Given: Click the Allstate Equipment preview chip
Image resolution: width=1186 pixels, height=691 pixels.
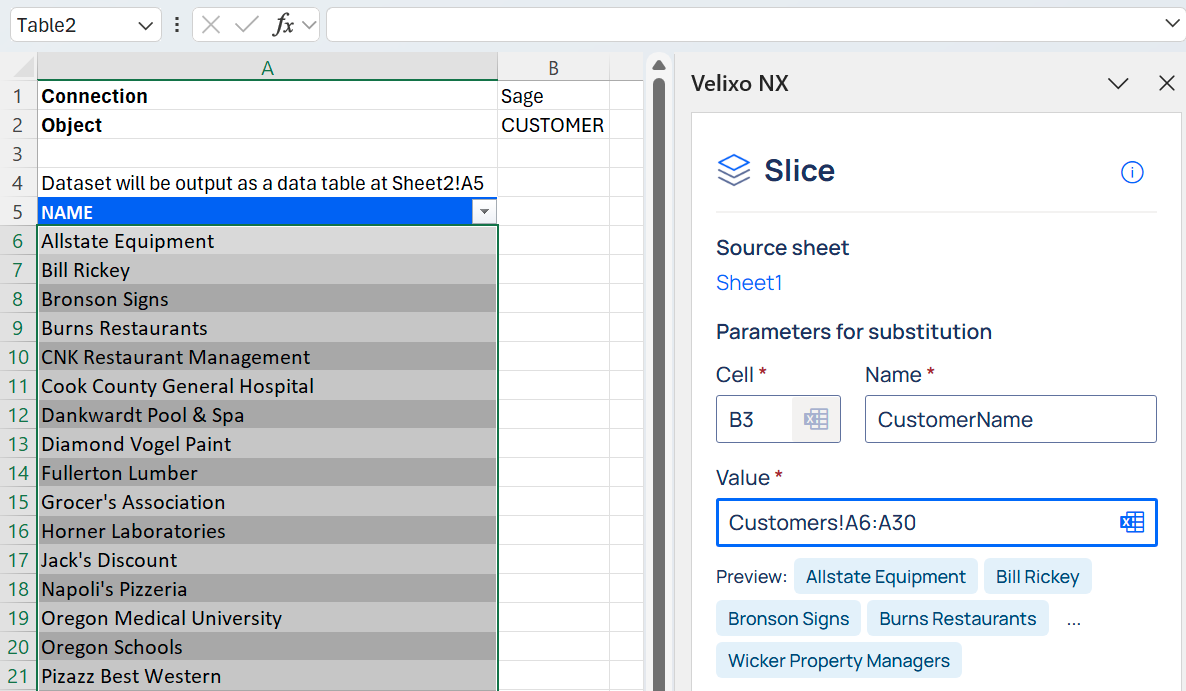Looking at the screenshot, I should pos(885,577).
